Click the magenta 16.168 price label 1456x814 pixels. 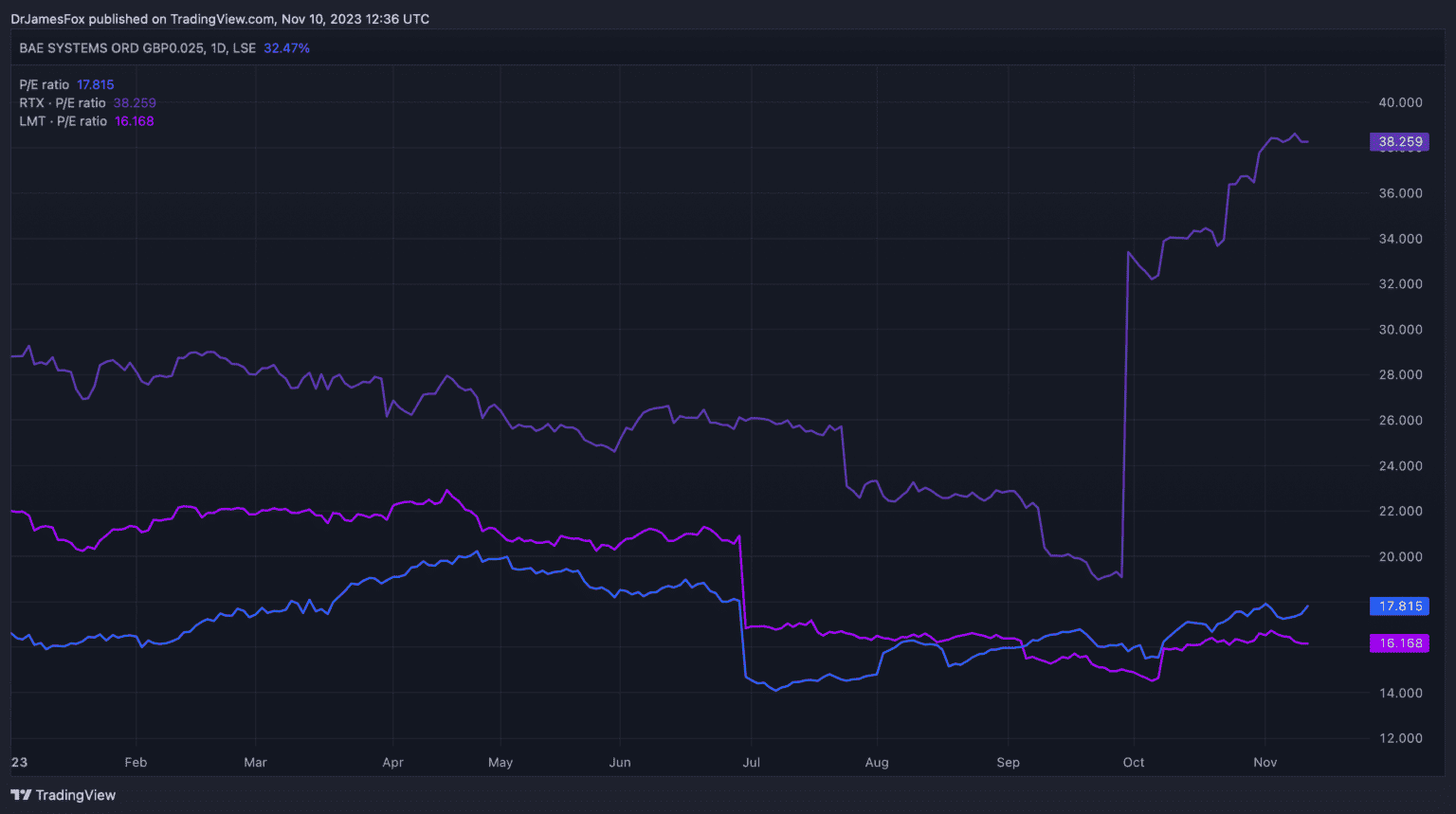click(1399, 643)
